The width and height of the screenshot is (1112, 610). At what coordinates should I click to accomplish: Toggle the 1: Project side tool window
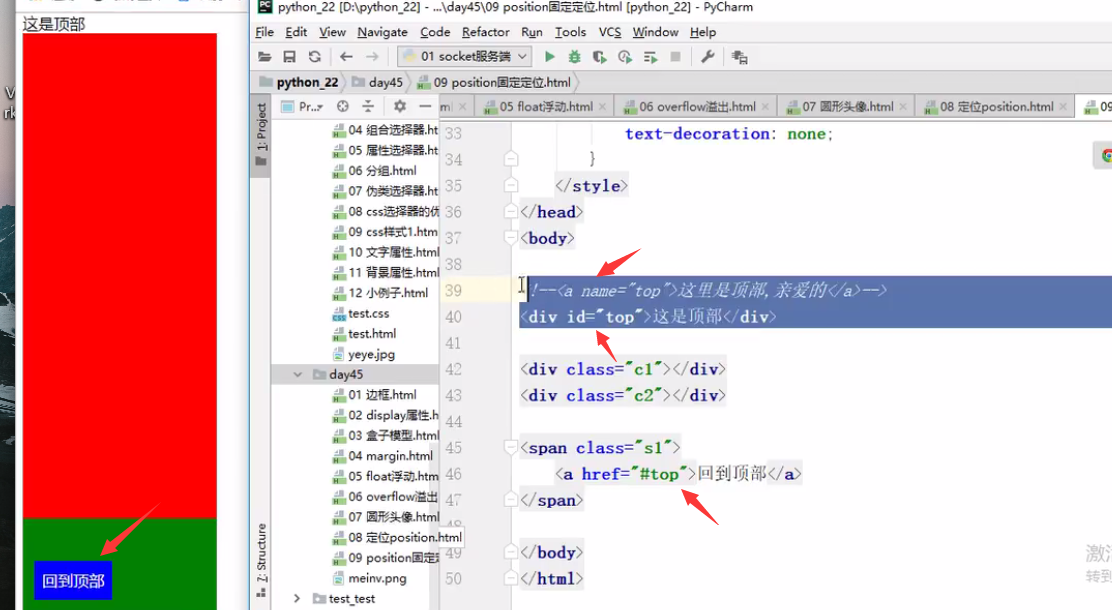pos(261,134)
